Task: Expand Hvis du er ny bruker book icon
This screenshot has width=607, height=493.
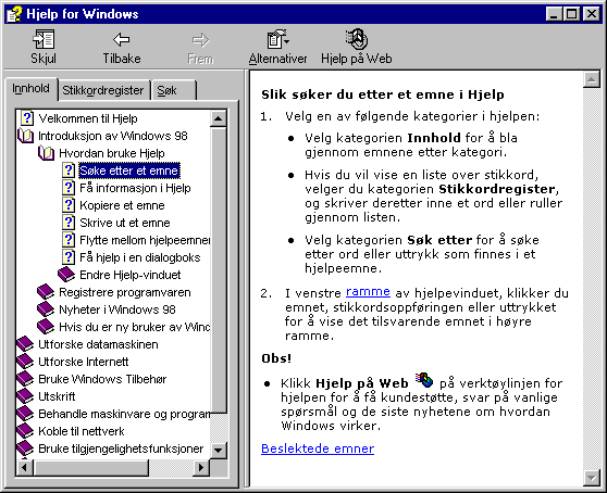Action: coord(45,327)
